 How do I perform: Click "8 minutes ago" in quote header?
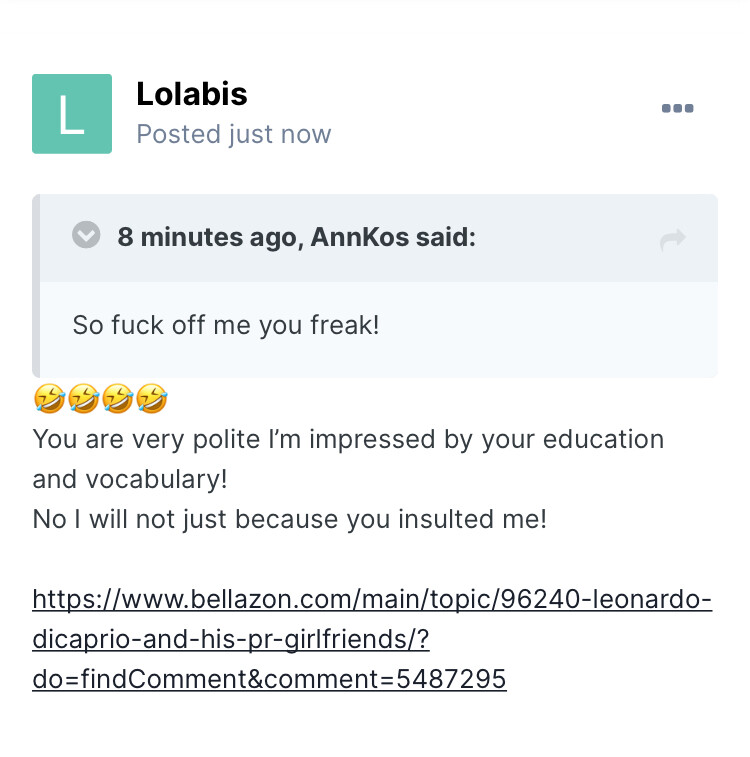[207, 237]
